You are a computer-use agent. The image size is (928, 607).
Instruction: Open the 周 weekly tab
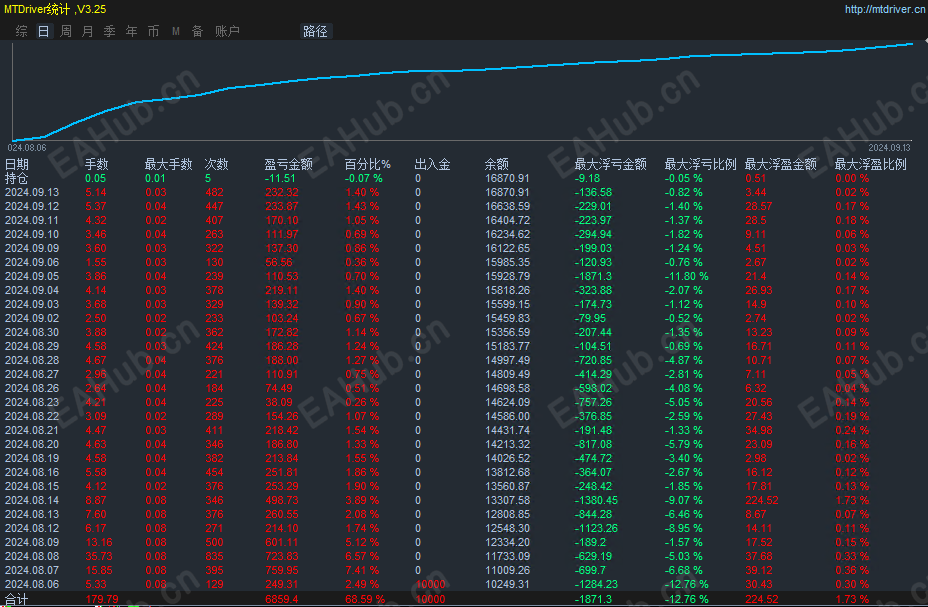pyautogui.click(x=66, y=31)
